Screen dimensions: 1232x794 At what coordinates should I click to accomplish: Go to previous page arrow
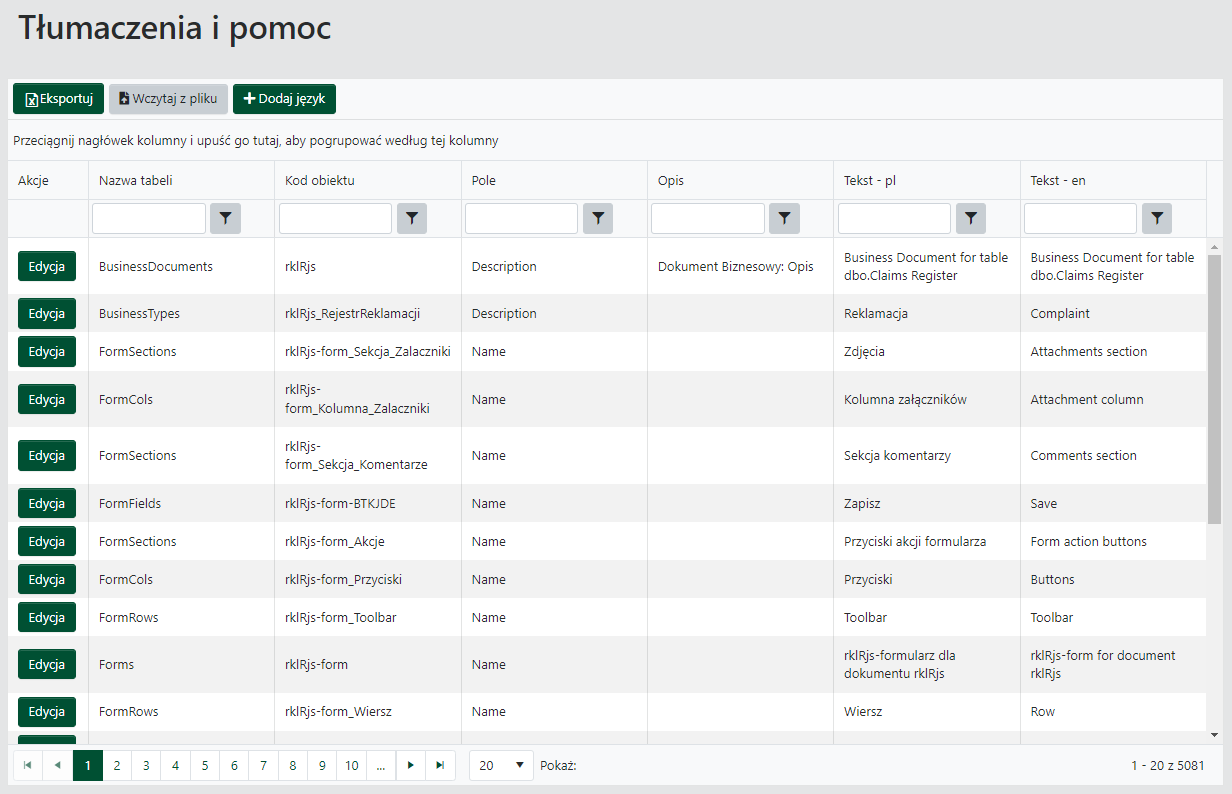(57, 765)
